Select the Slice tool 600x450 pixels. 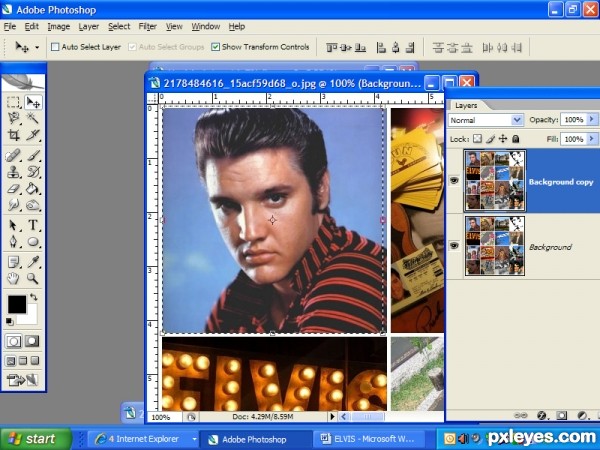point(33,135)
